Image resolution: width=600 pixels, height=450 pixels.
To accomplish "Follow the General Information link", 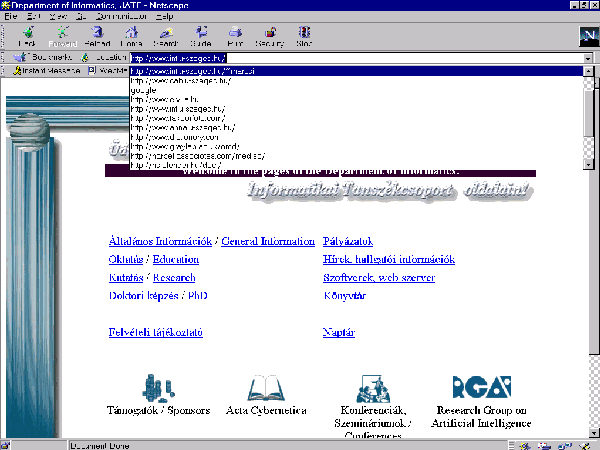I will (x=267, y=241).
